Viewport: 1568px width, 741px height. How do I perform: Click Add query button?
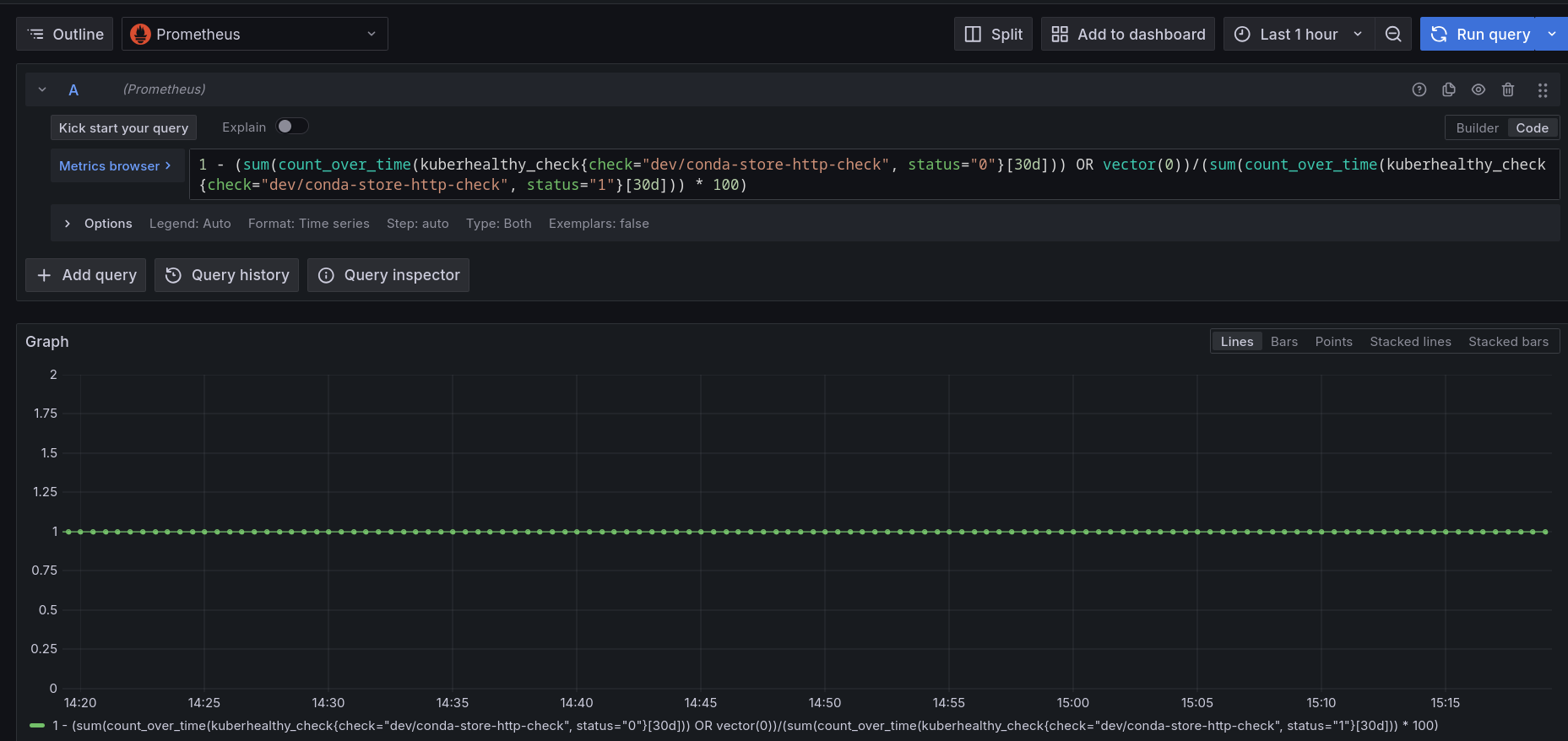(85, 275)
